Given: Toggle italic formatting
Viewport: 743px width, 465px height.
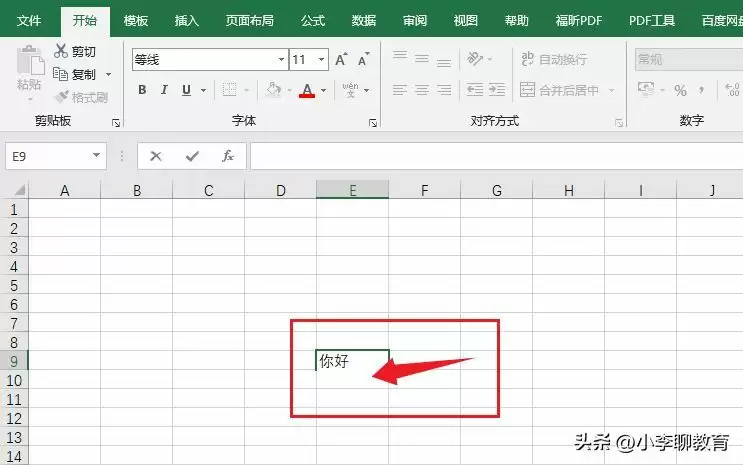Looking at the screenshot, I should [x=164, y=90].
